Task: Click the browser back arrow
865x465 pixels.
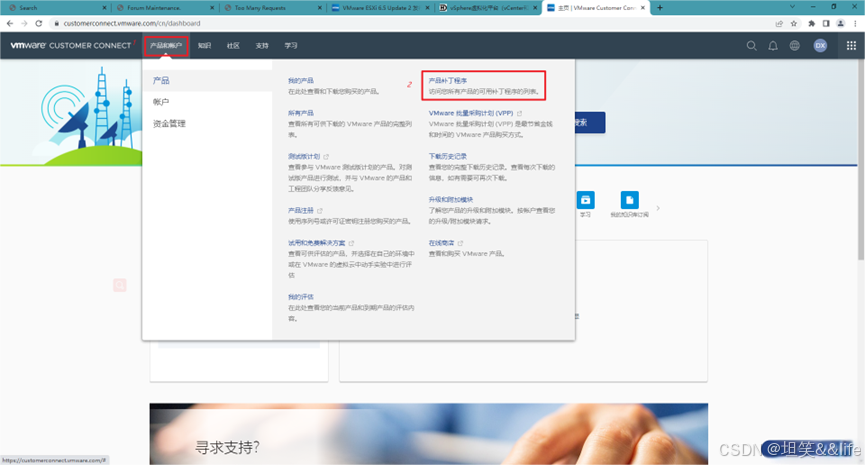Action: point(10,23)
